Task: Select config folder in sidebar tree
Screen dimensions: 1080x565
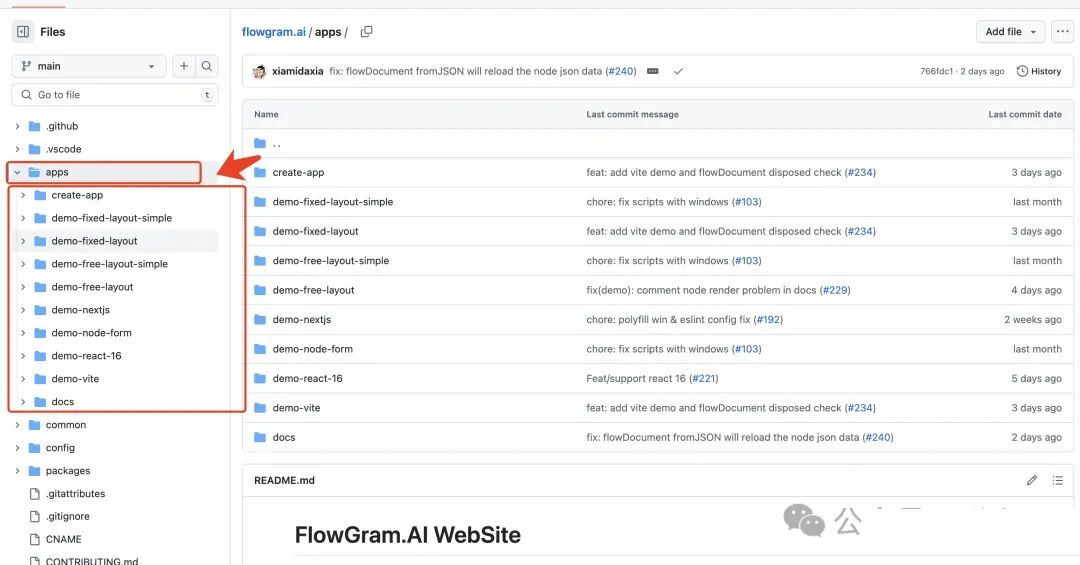Action: (60, 448)
